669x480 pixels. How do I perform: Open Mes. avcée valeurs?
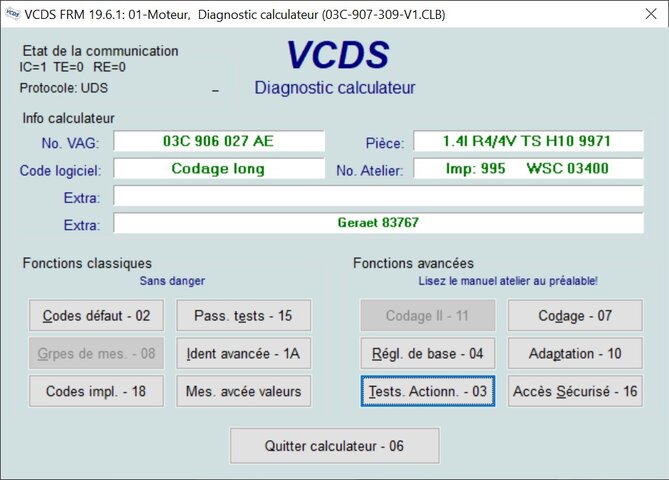pos(244,391)
